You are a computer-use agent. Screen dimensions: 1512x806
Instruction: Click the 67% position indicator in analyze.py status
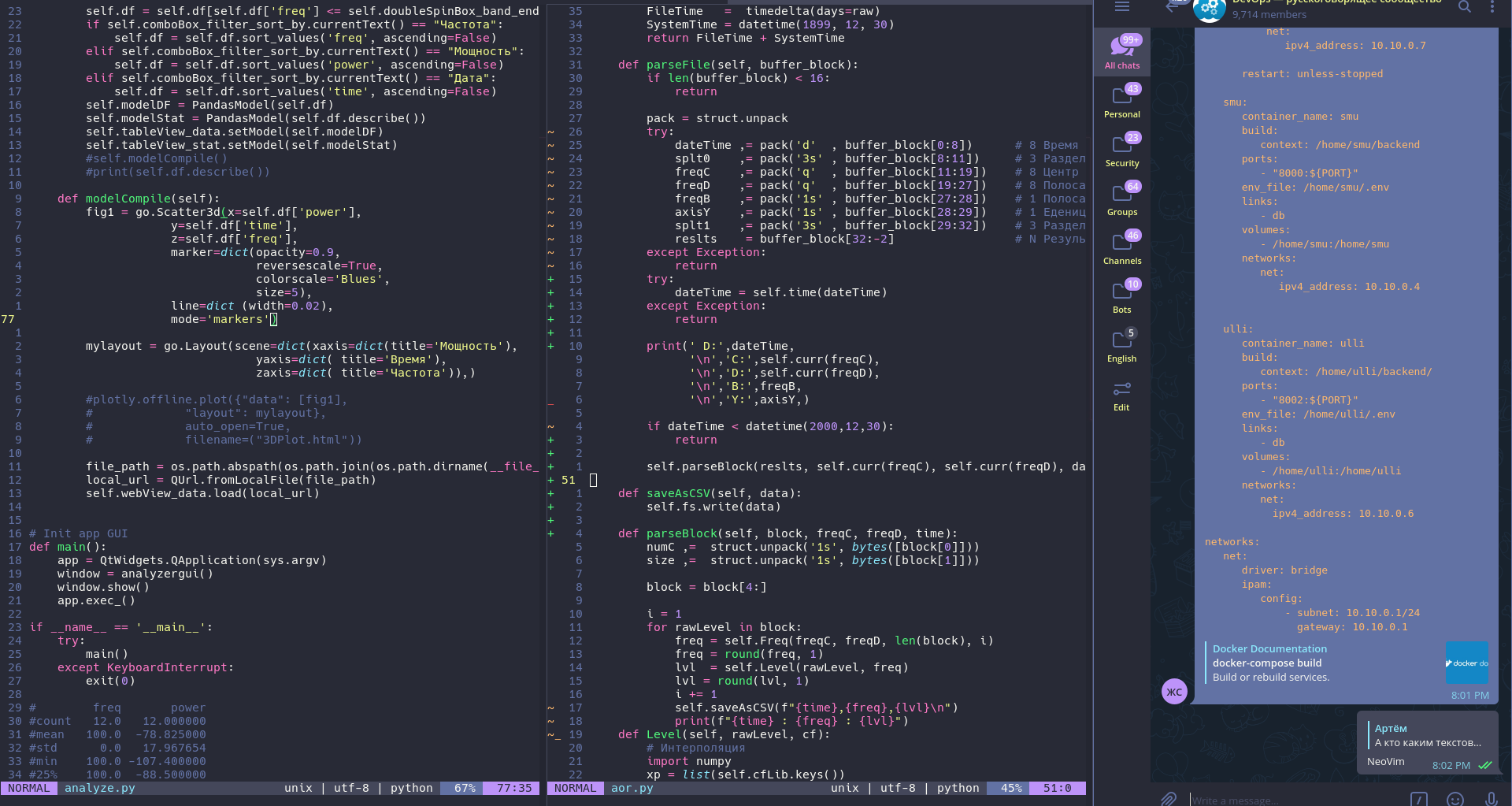click(x=465, y=788)
